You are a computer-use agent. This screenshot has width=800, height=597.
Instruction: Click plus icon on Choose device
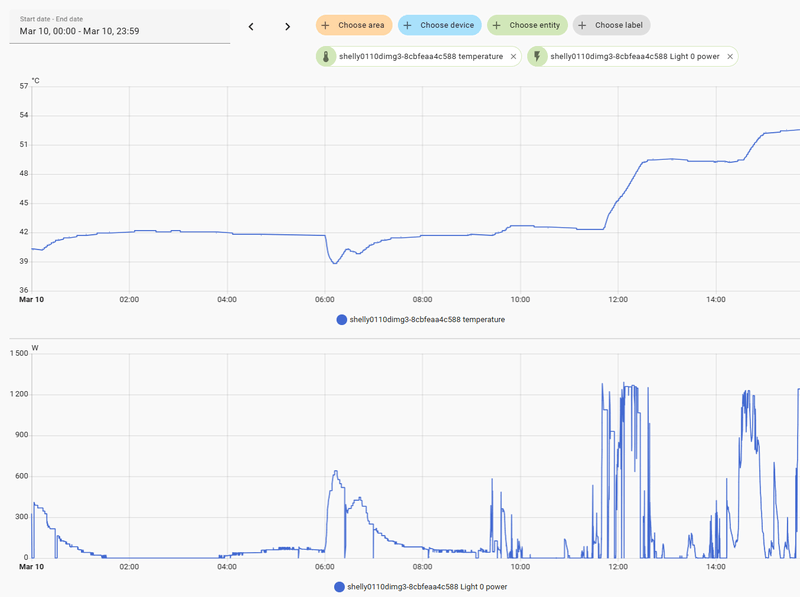coord(408,25)
